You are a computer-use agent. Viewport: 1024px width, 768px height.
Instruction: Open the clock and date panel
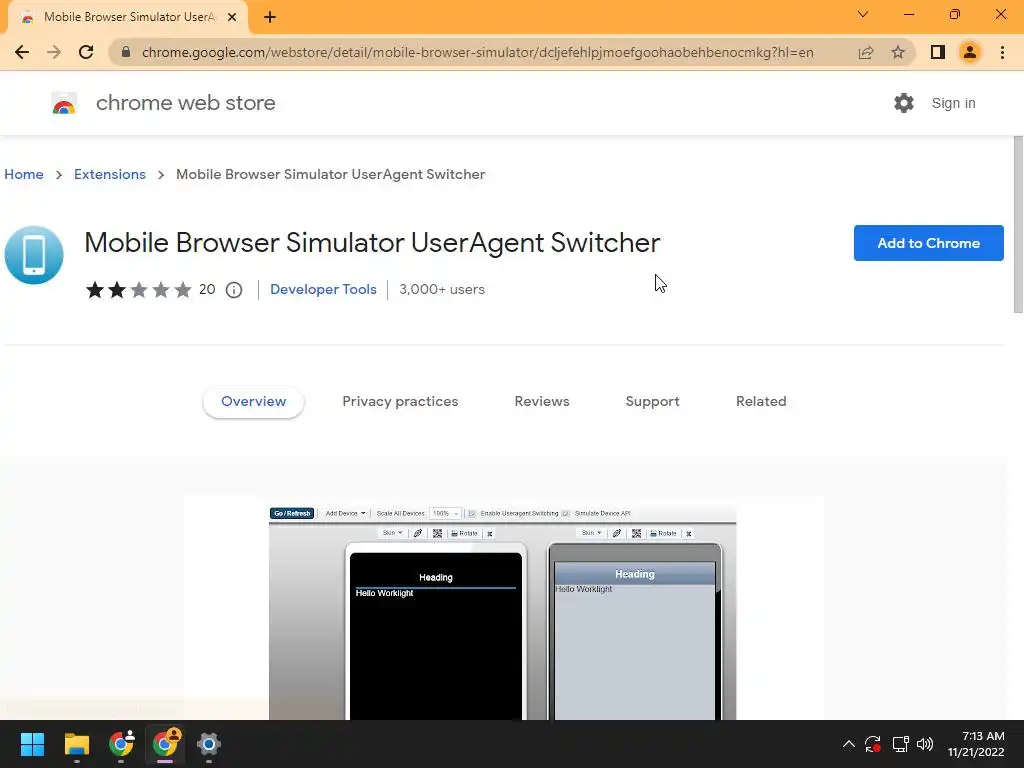pos(976,744)
